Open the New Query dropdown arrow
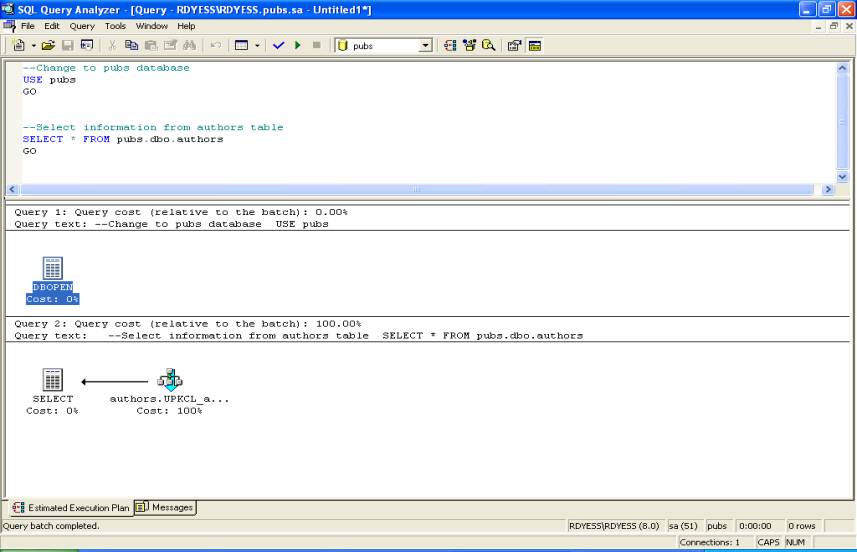This screenshot has height=552, width=857. [x=33, y=45]
